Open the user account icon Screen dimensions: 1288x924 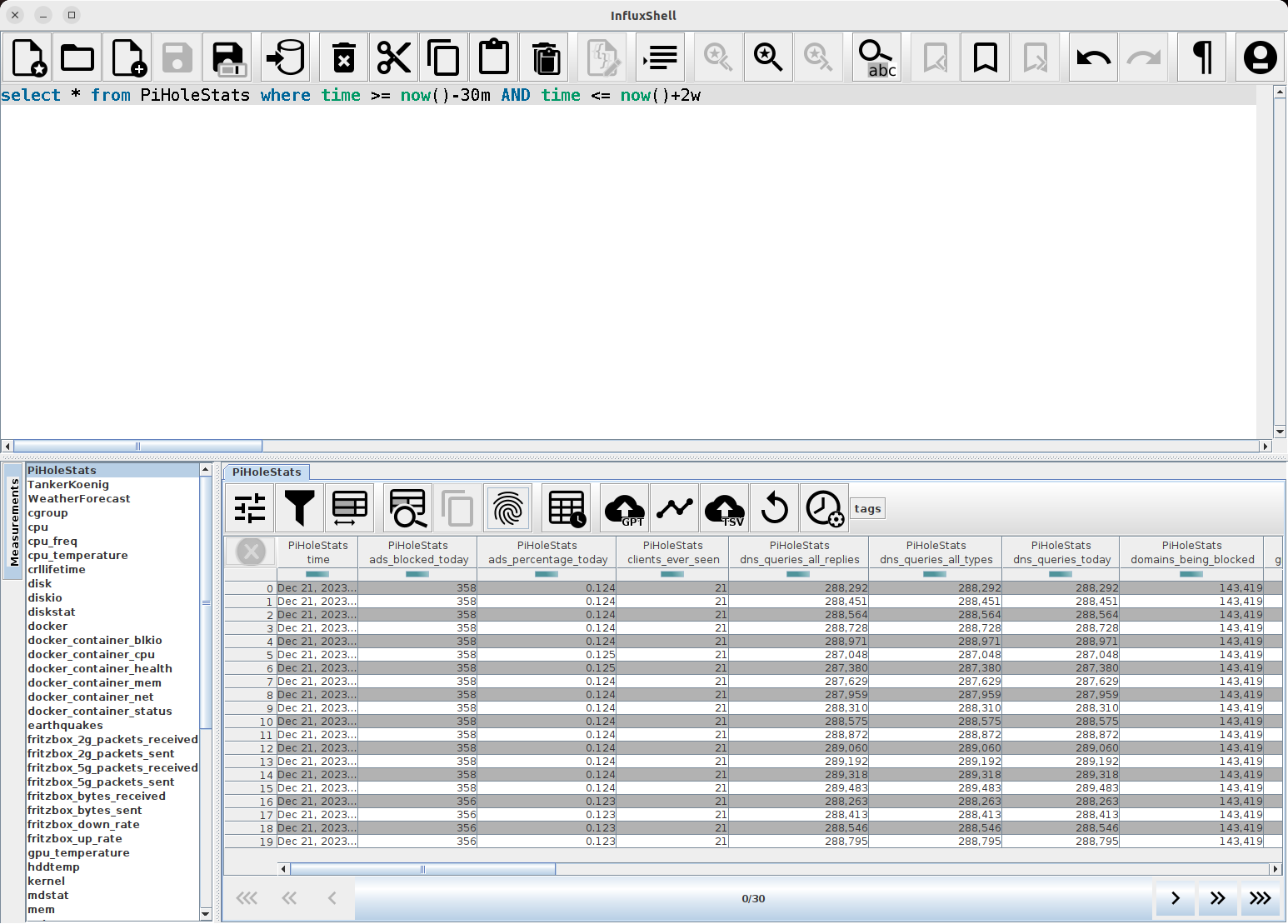(1261, 57)
